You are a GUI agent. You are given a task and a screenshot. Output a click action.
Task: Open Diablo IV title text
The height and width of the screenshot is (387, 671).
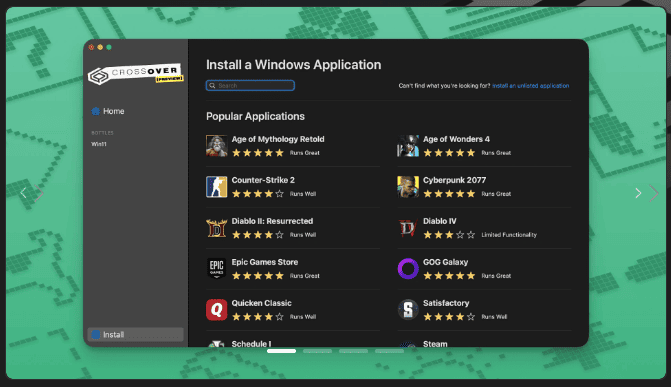point(439,221)
